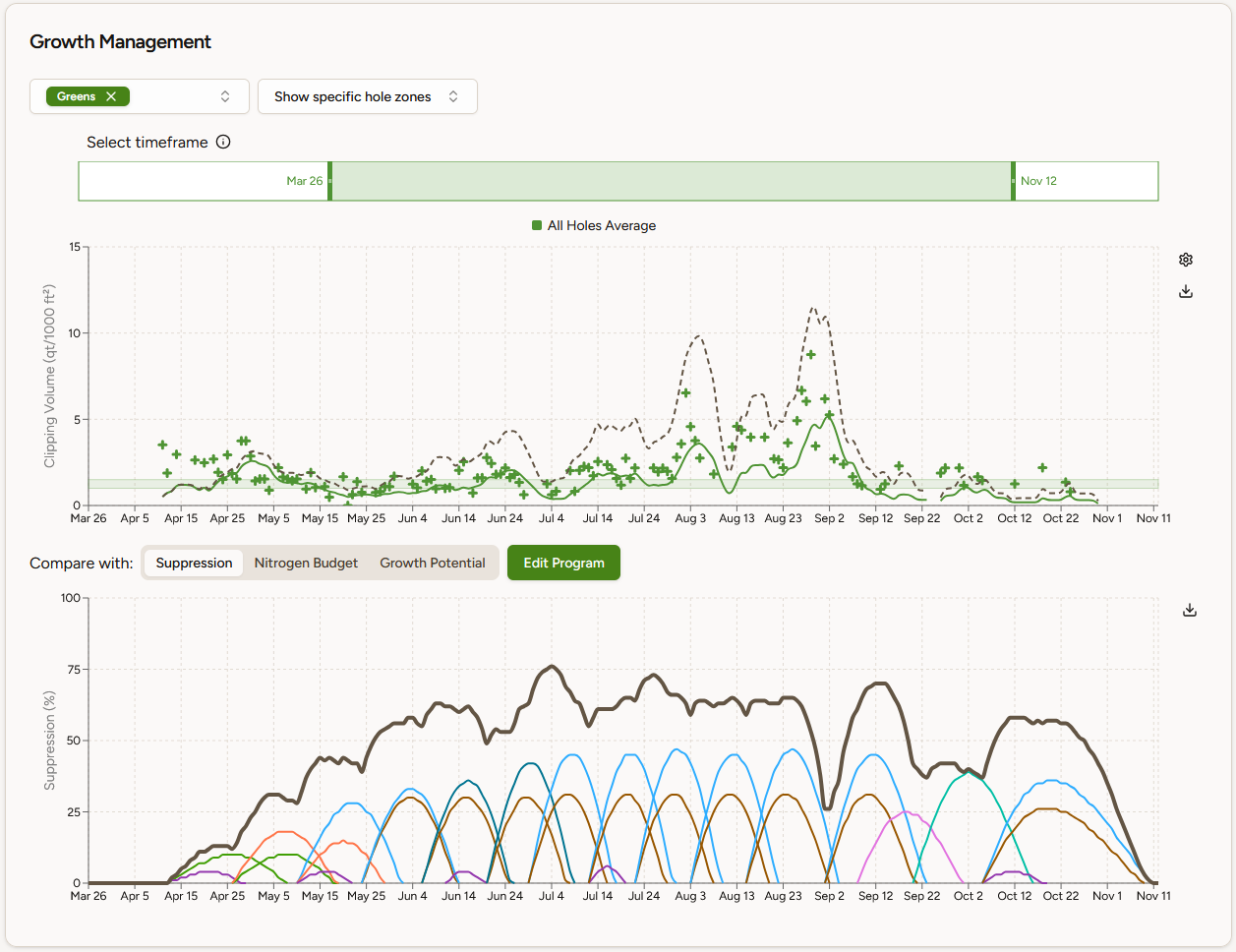Click the Mar 26 timeframe start handle
The image size is (1236, 952).
point(329,181)
